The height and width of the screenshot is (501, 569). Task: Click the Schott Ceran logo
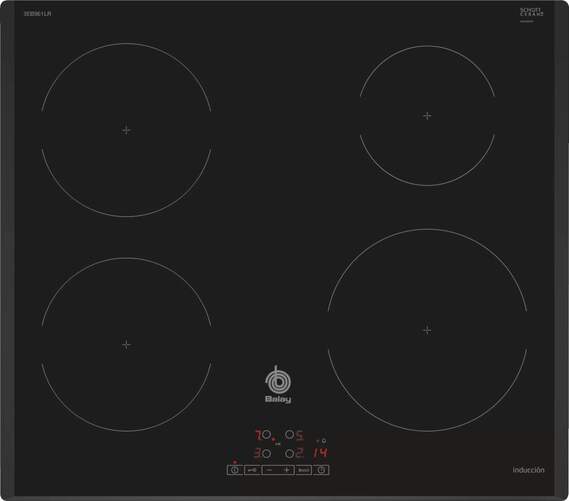(532, 12)
